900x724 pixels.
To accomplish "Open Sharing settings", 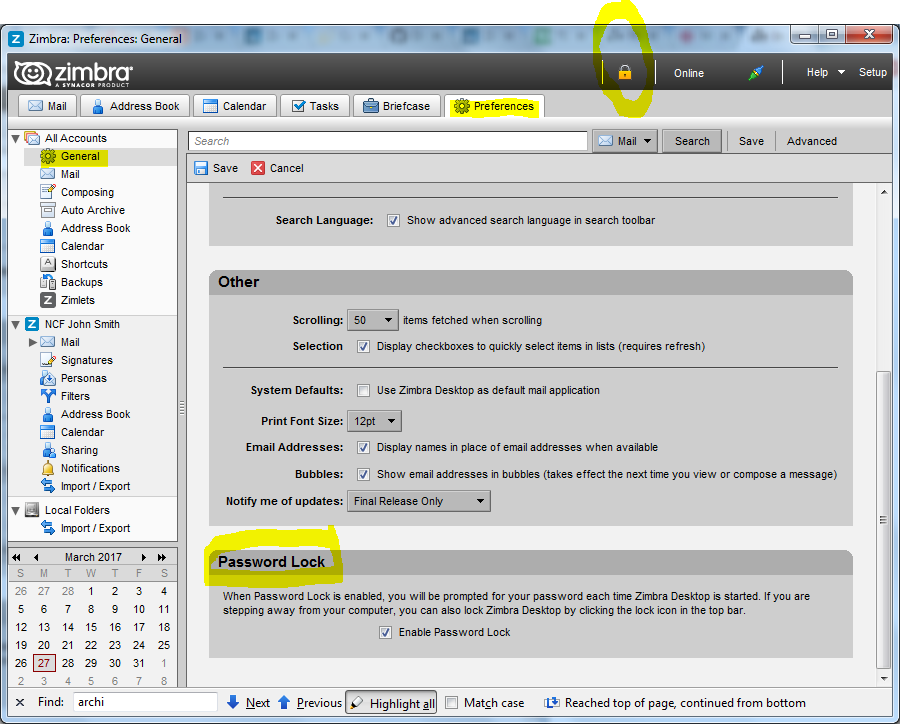I will pyautogui.click(x=79, y=450).
